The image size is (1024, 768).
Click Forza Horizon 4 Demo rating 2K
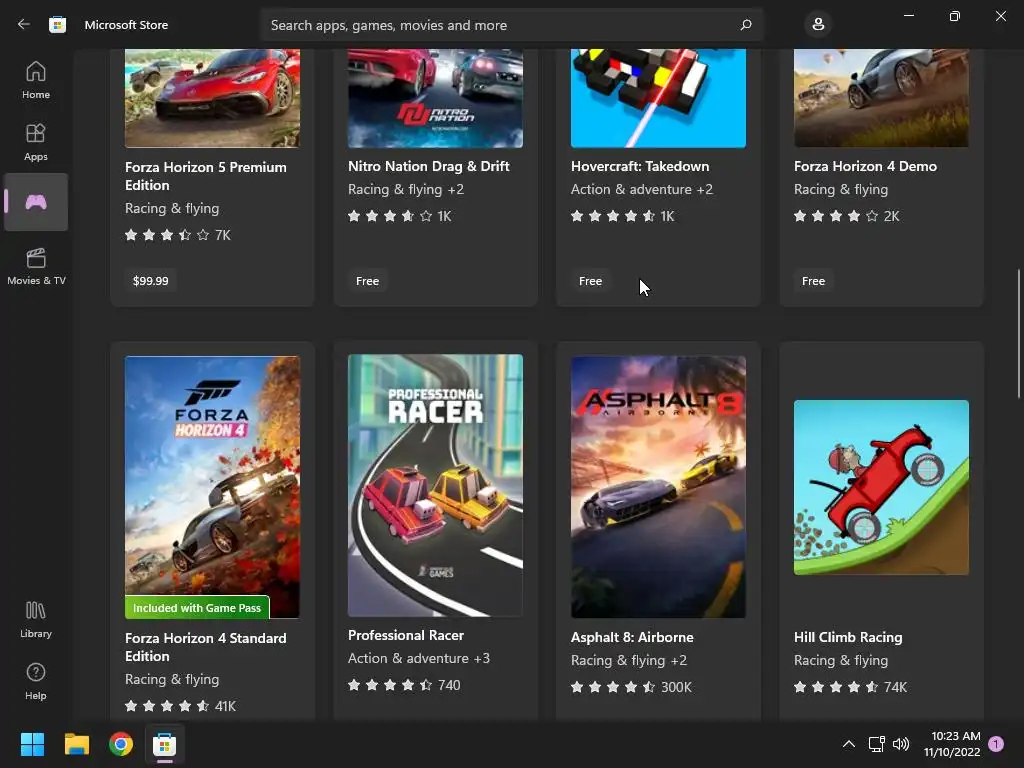point(846,216)
